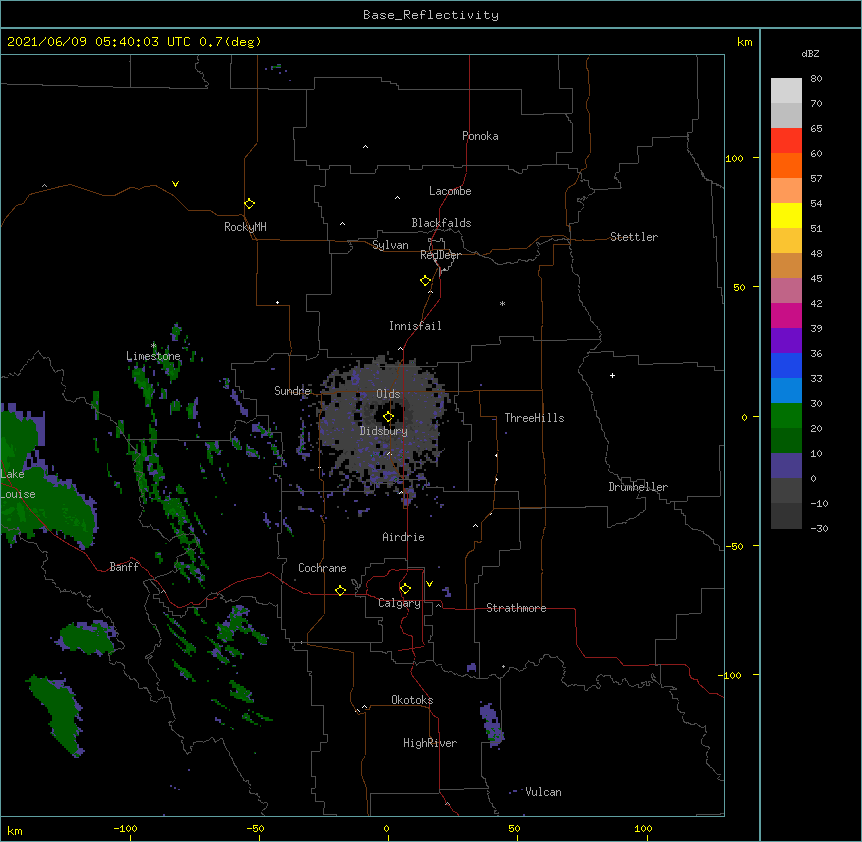Click the km unit label at top right
862x842 pixels.
pyautogui.click(x=744, y=42)
